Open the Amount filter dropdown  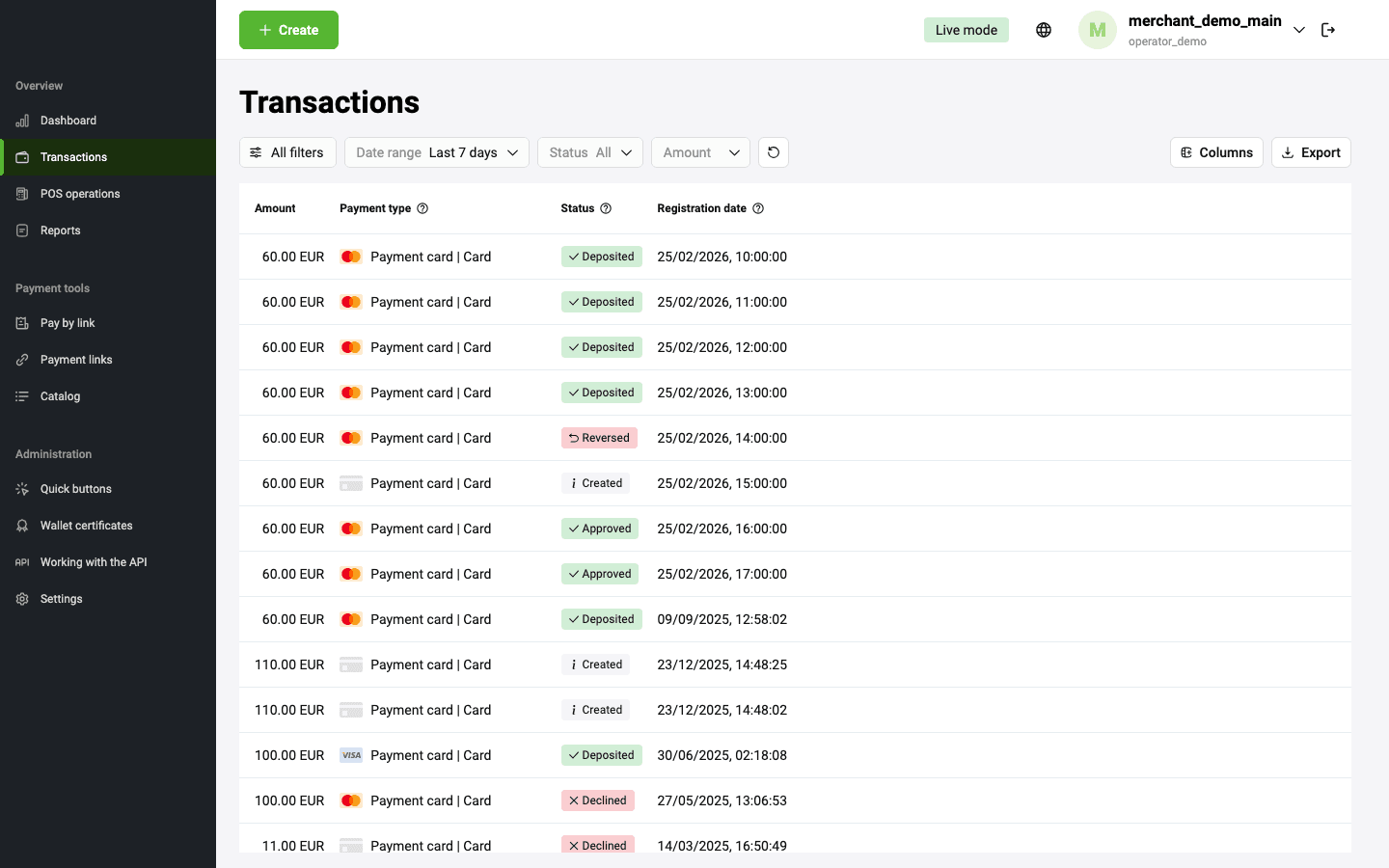(x=700, y=152)
